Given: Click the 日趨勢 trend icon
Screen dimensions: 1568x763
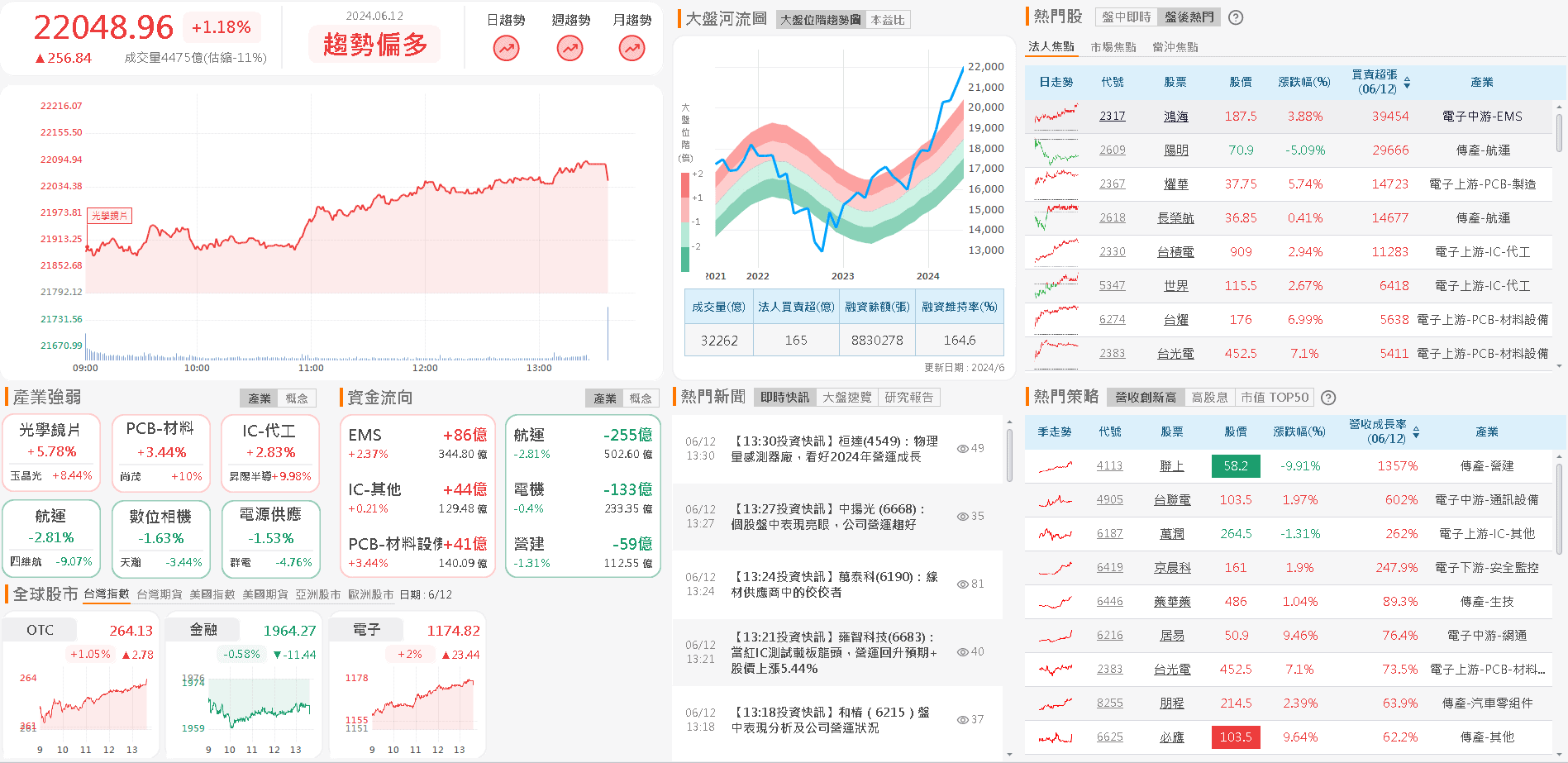Looking at the screenshot, I should click(506, 49).
